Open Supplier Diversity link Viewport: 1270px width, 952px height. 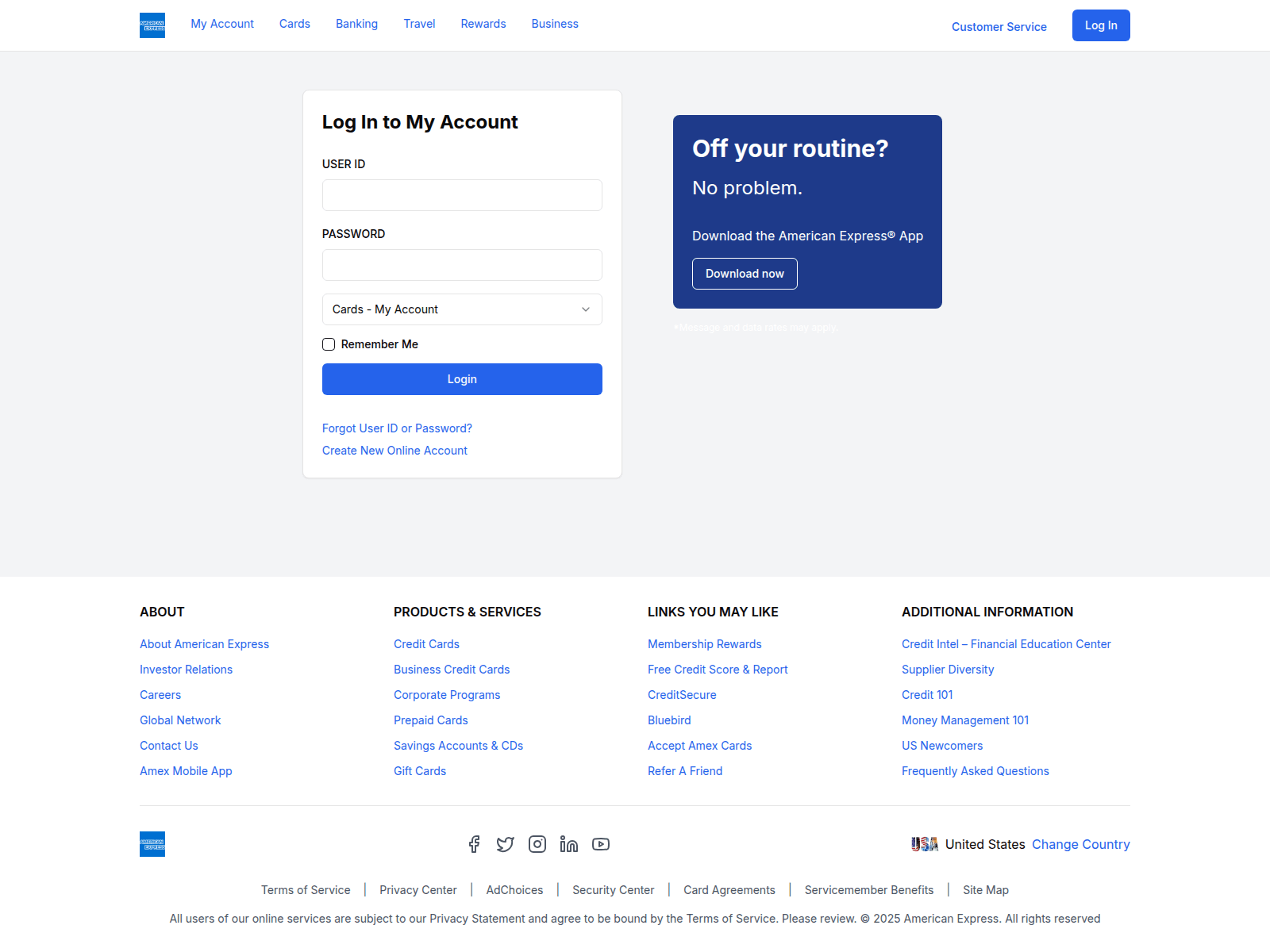[948, 670]
